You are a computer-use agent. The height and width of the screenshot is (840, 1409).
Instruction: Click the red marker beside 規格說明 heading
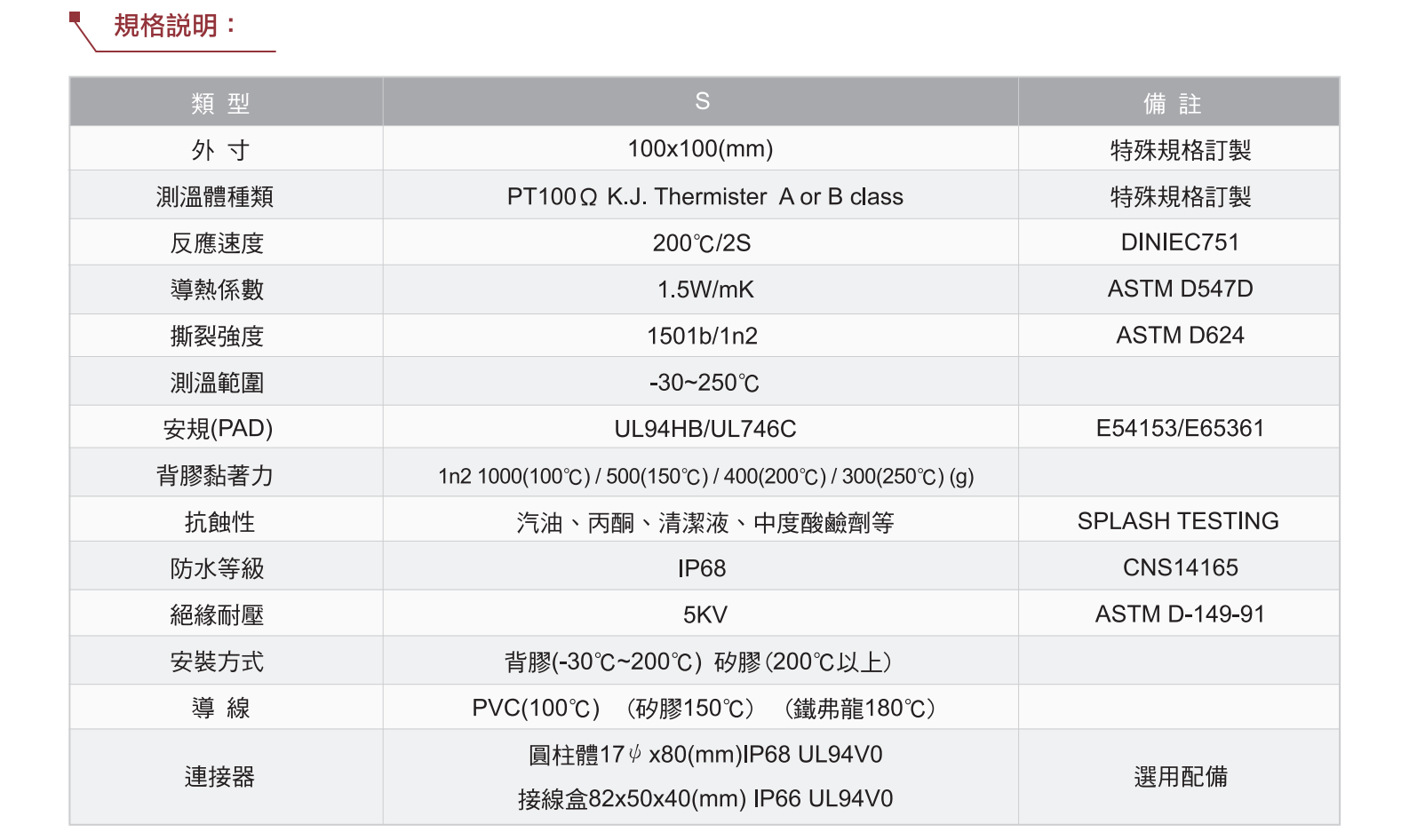(76, 18)
